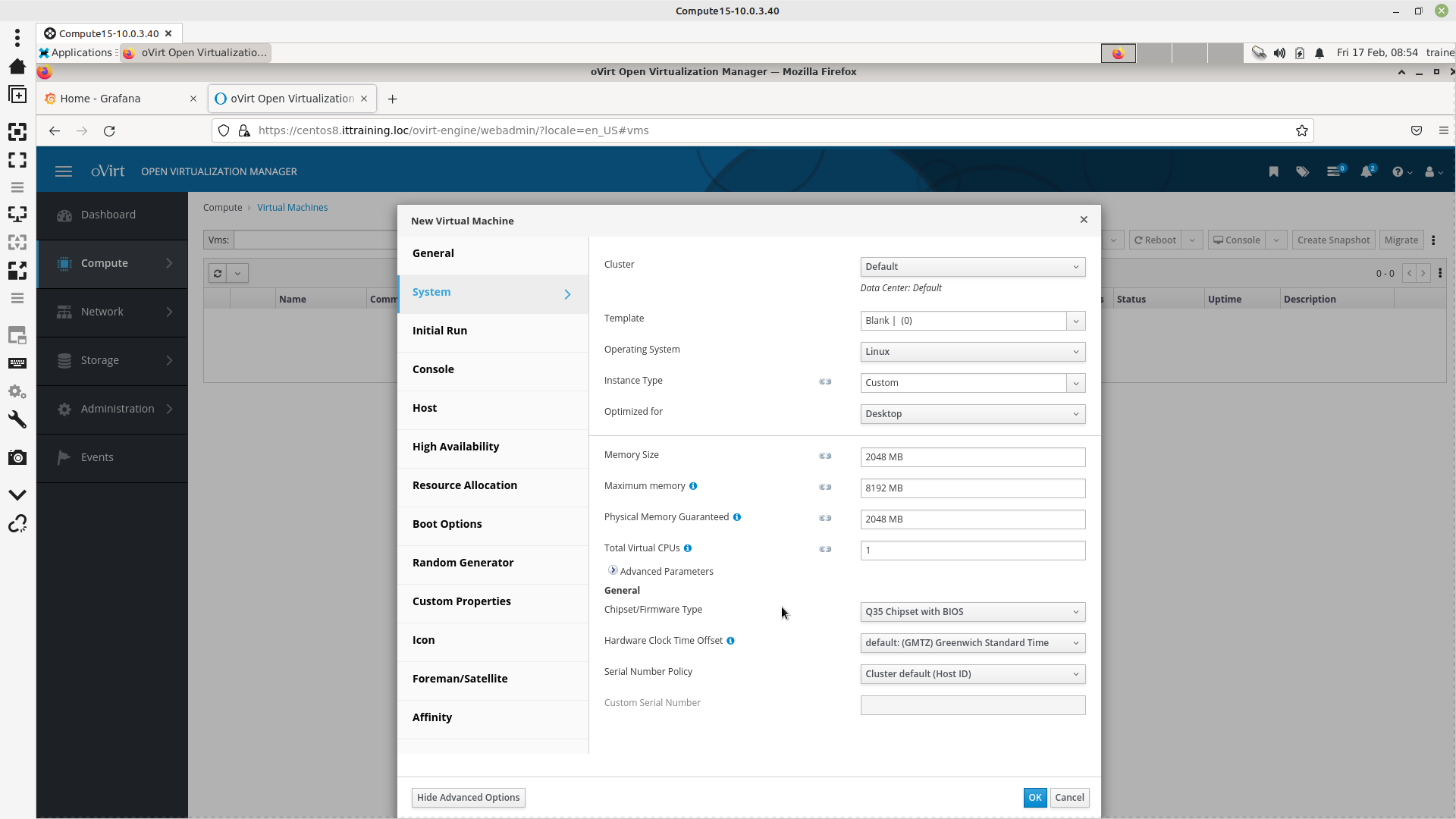Toggle link icon next to Instance Type
This screenshot has height=819, width=1456.
coord(825,381)
